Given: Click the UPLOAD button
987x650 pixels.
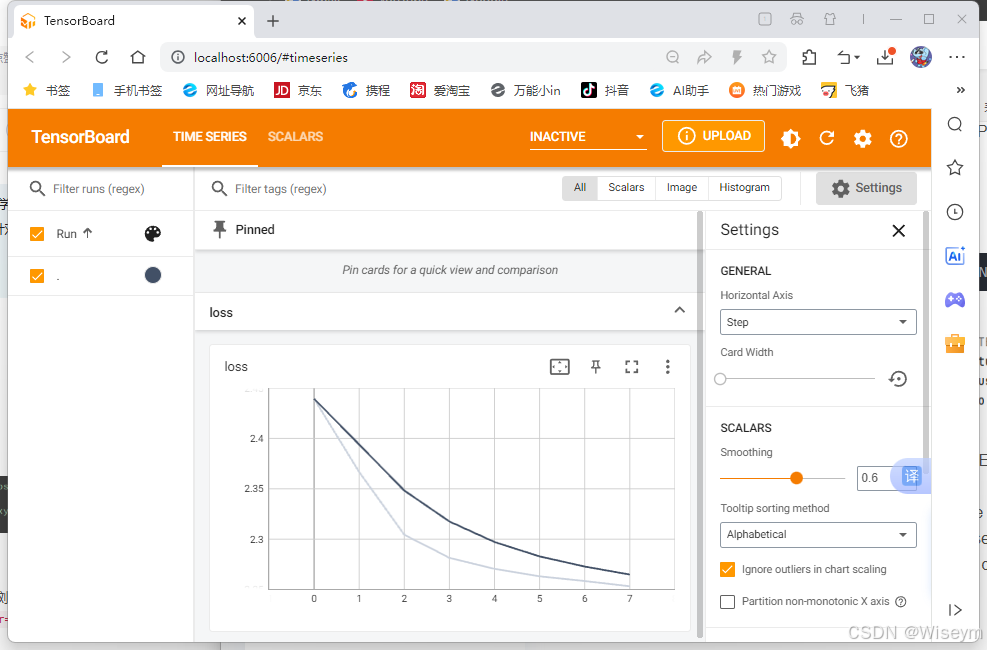Looking at the screenshot, I should pos(713,136).
